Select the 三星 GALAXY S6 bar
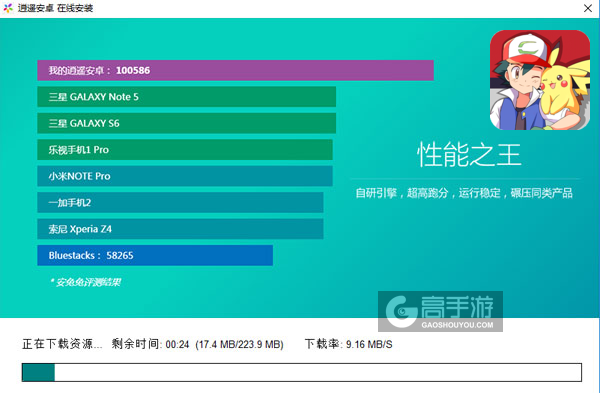Image resolution: width=600 pixels, height=393 pixels. tap(187, 123)
